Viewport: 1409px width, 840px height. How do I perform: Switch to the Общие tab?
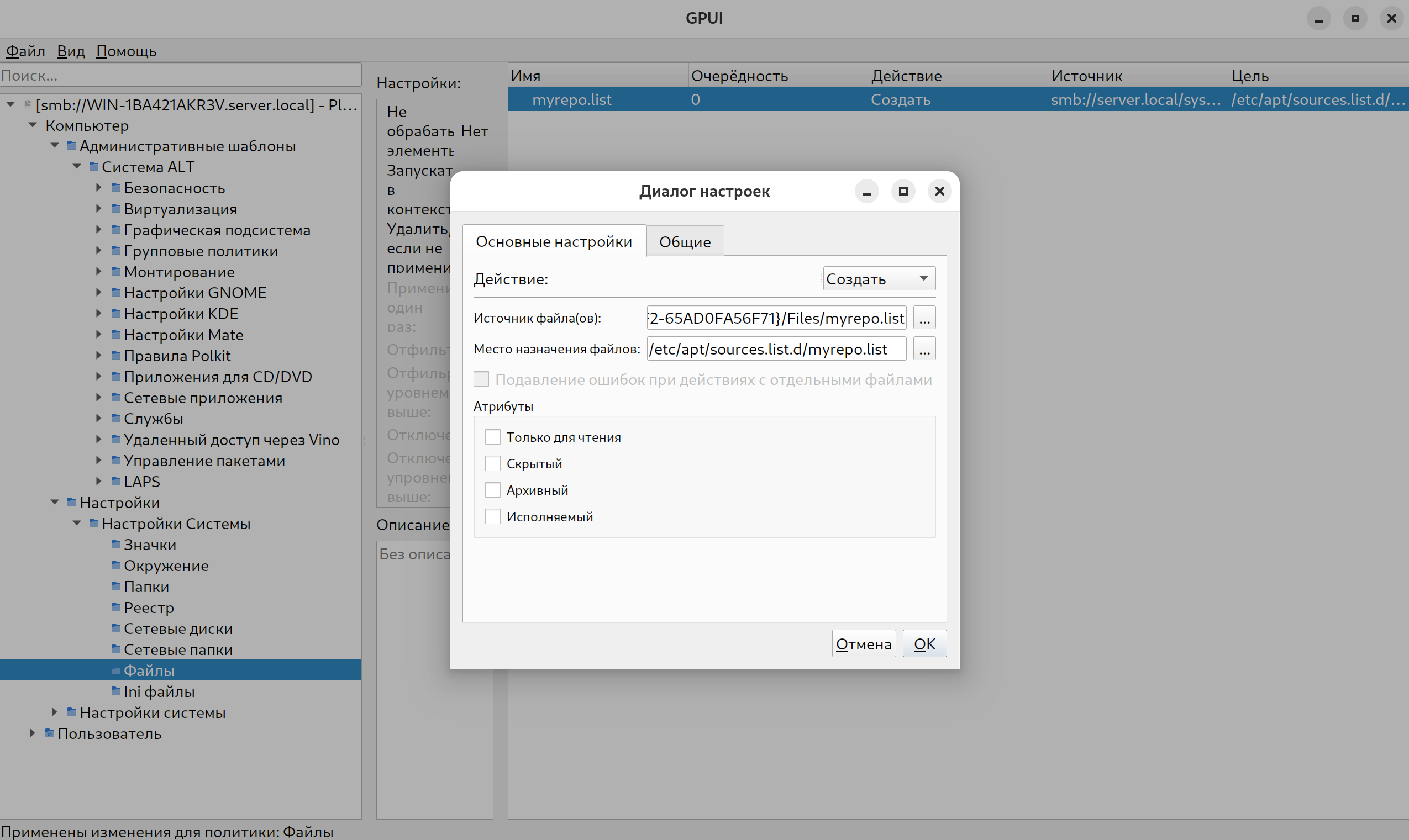point(685,242)
